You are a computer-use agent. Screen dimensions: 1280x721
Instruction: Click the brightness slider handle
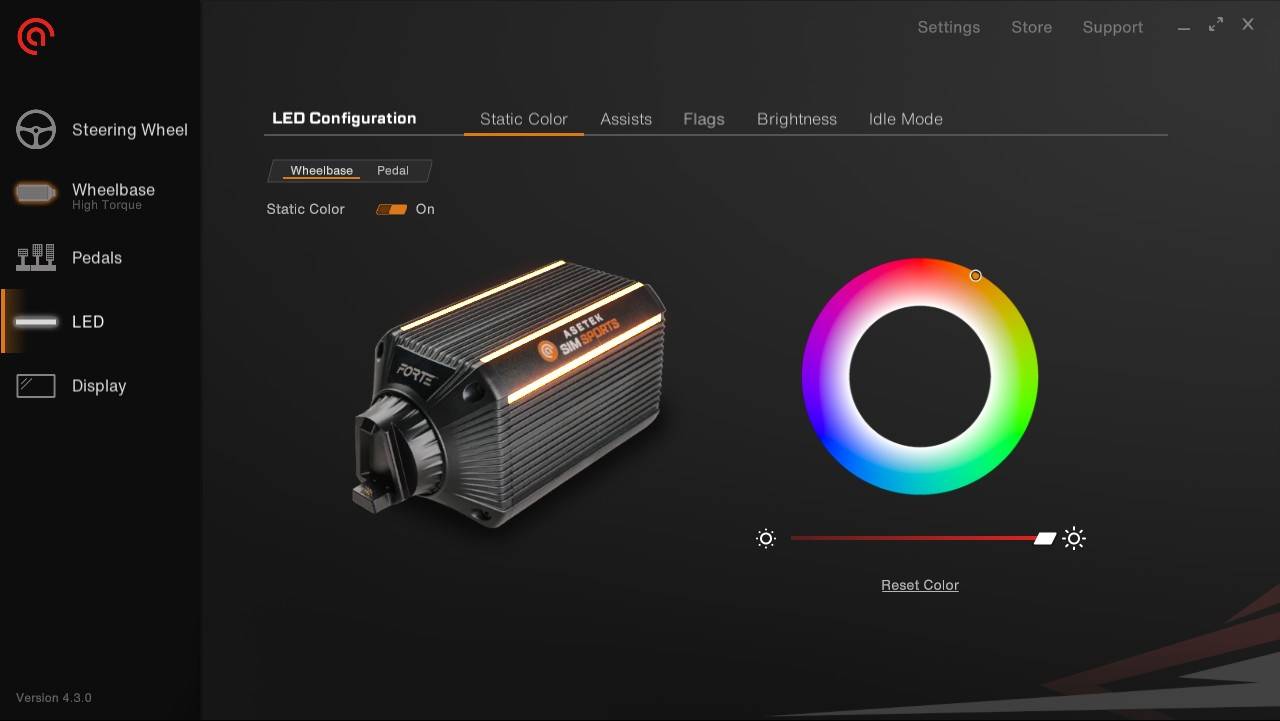1045,539
